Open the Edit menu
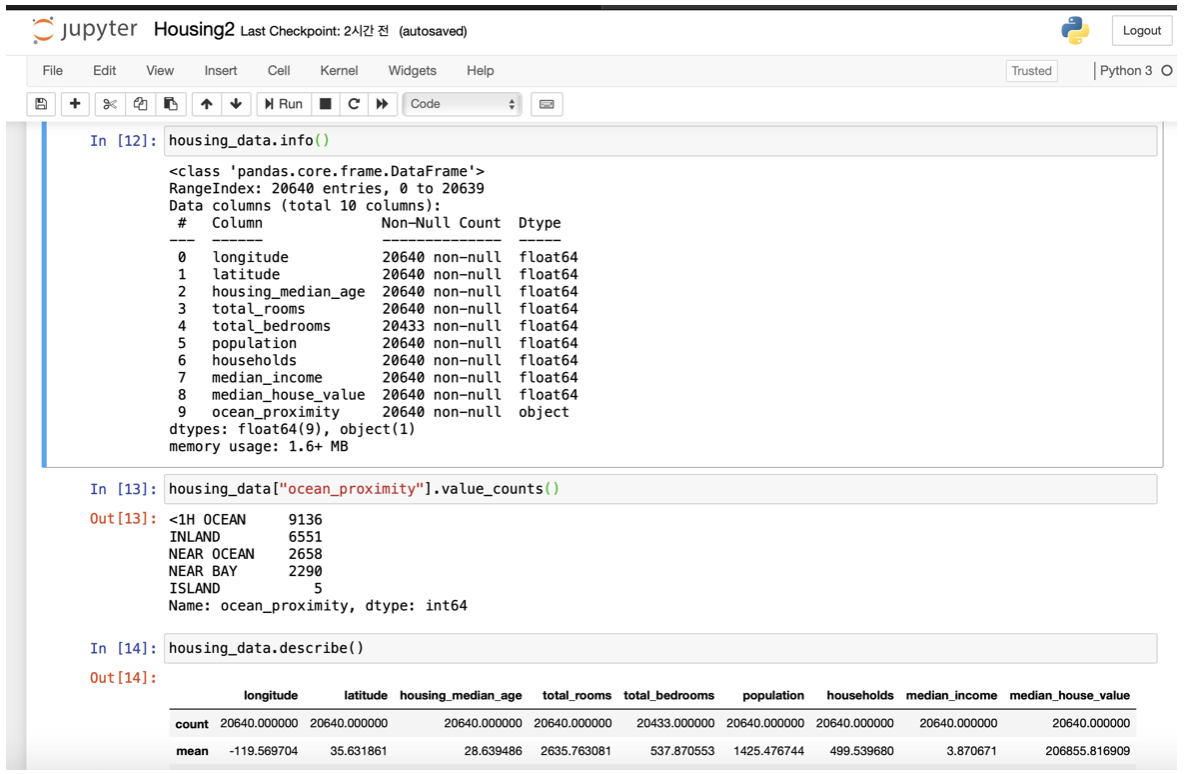Image resolution: width=1188 pixels, height=774 pixels. tap(105, 70)
